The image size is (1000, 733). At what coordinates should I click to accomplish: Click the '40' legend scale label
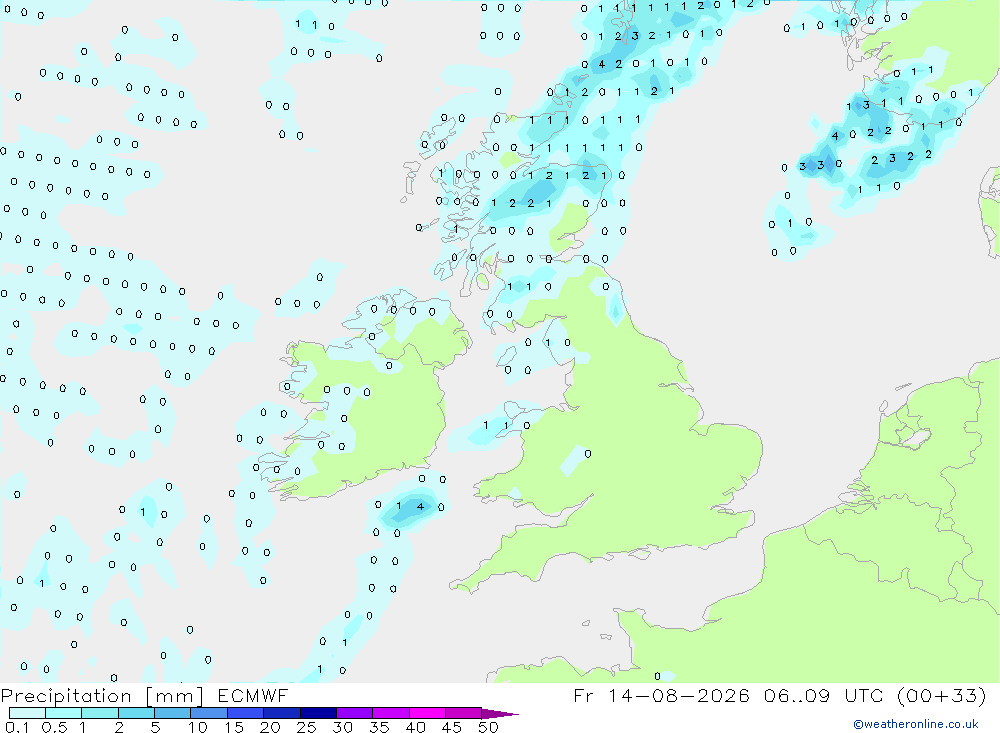pos(415,727)
